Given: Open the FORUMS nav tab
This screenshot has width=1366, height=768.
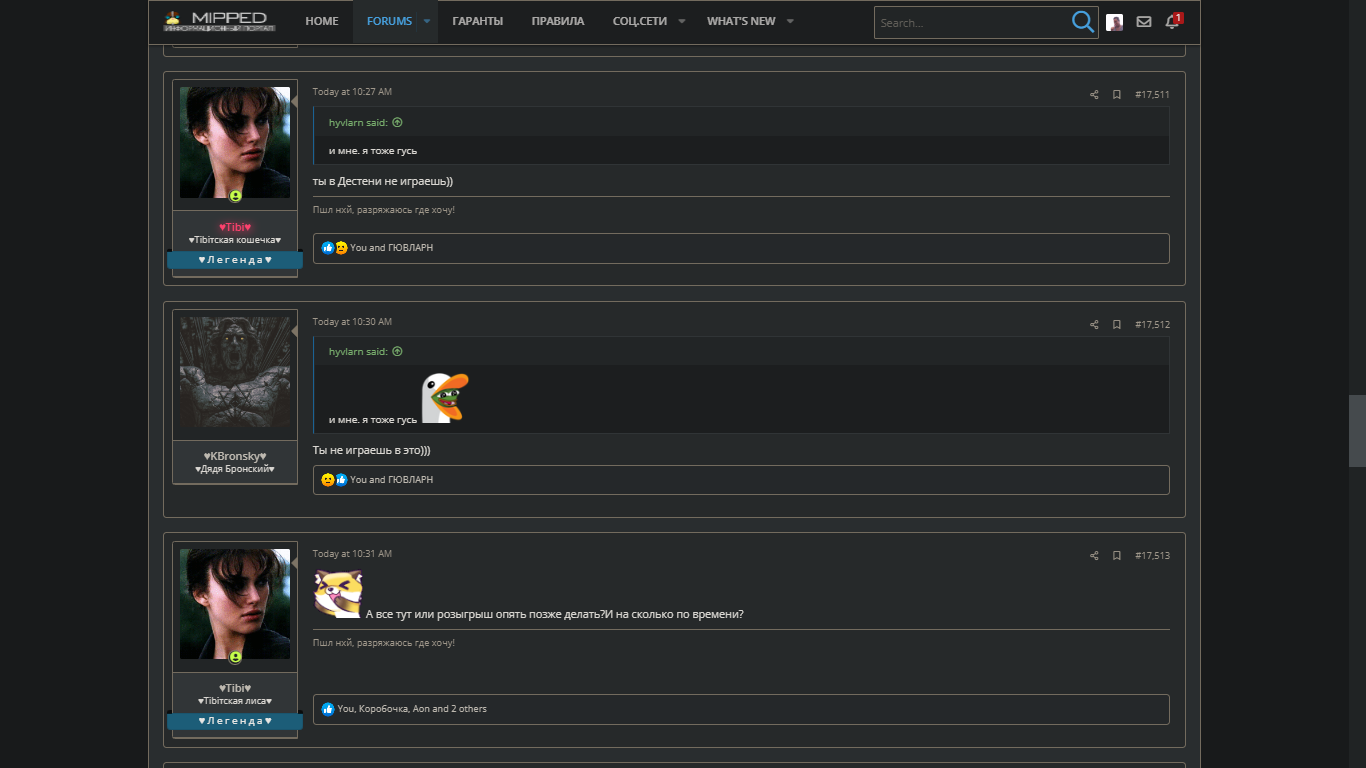Looking at the screenshot, I should tap(389, 21).
